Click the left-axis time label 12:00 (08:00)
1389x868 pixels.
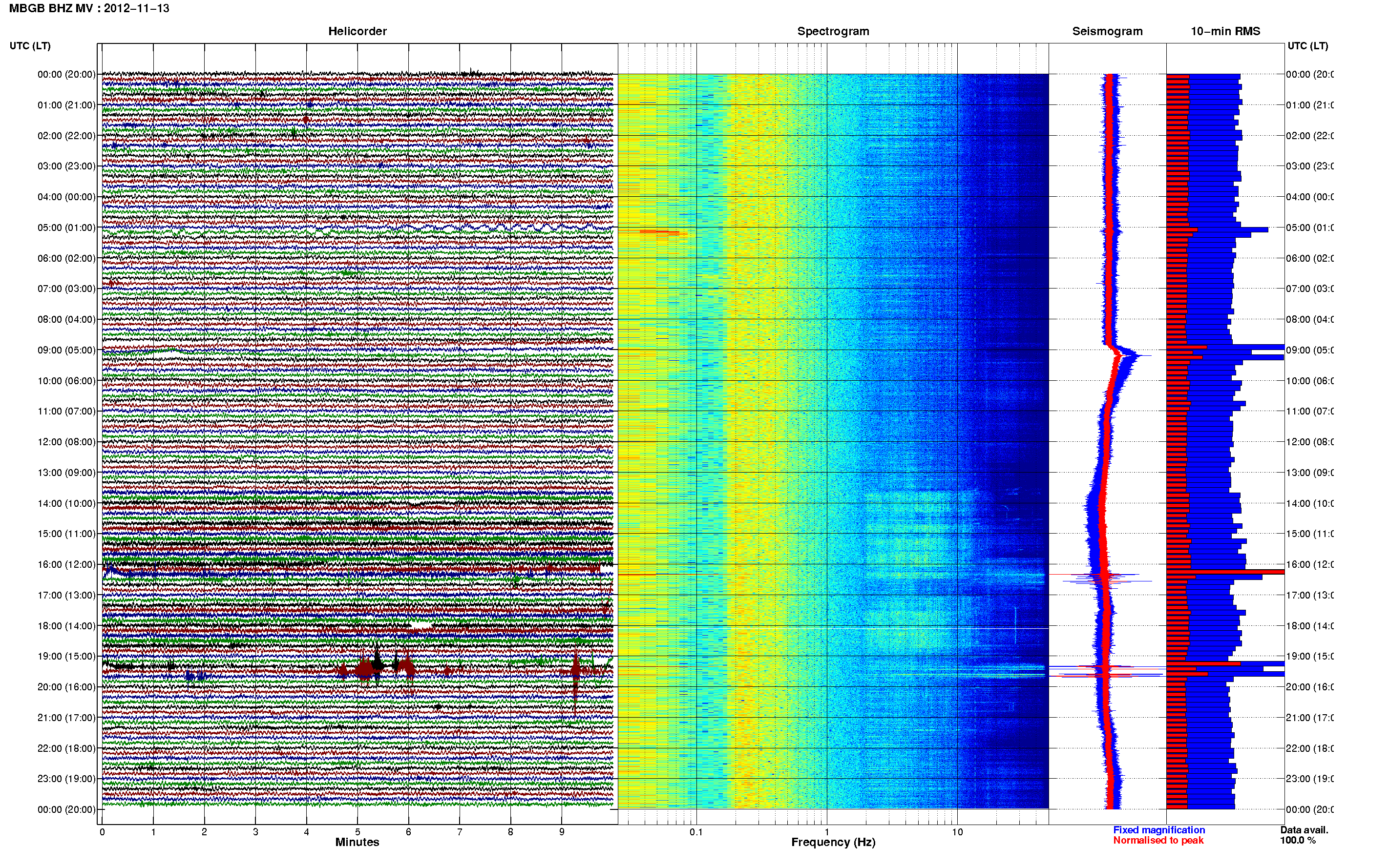66,442
